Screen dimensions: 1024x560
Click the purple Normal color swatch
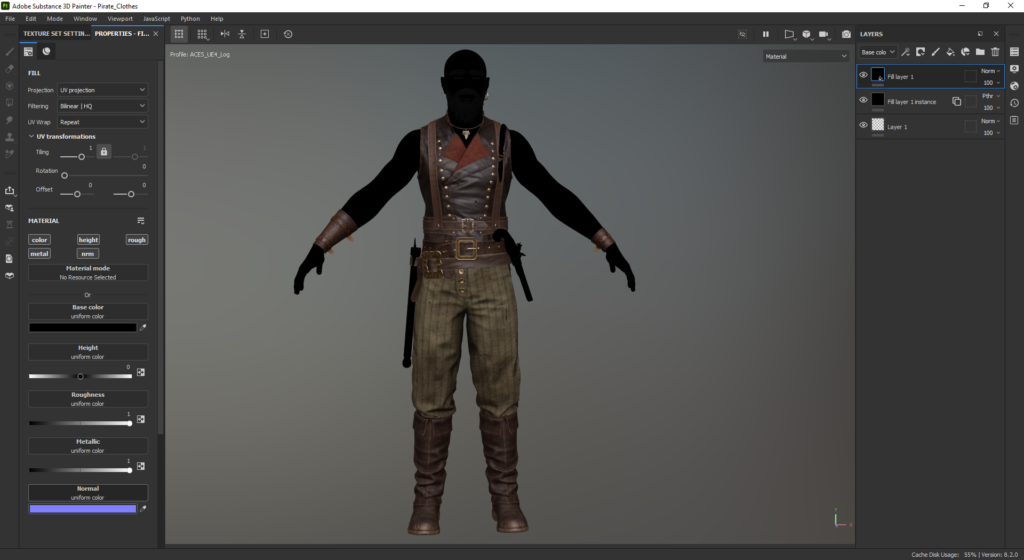82,508
